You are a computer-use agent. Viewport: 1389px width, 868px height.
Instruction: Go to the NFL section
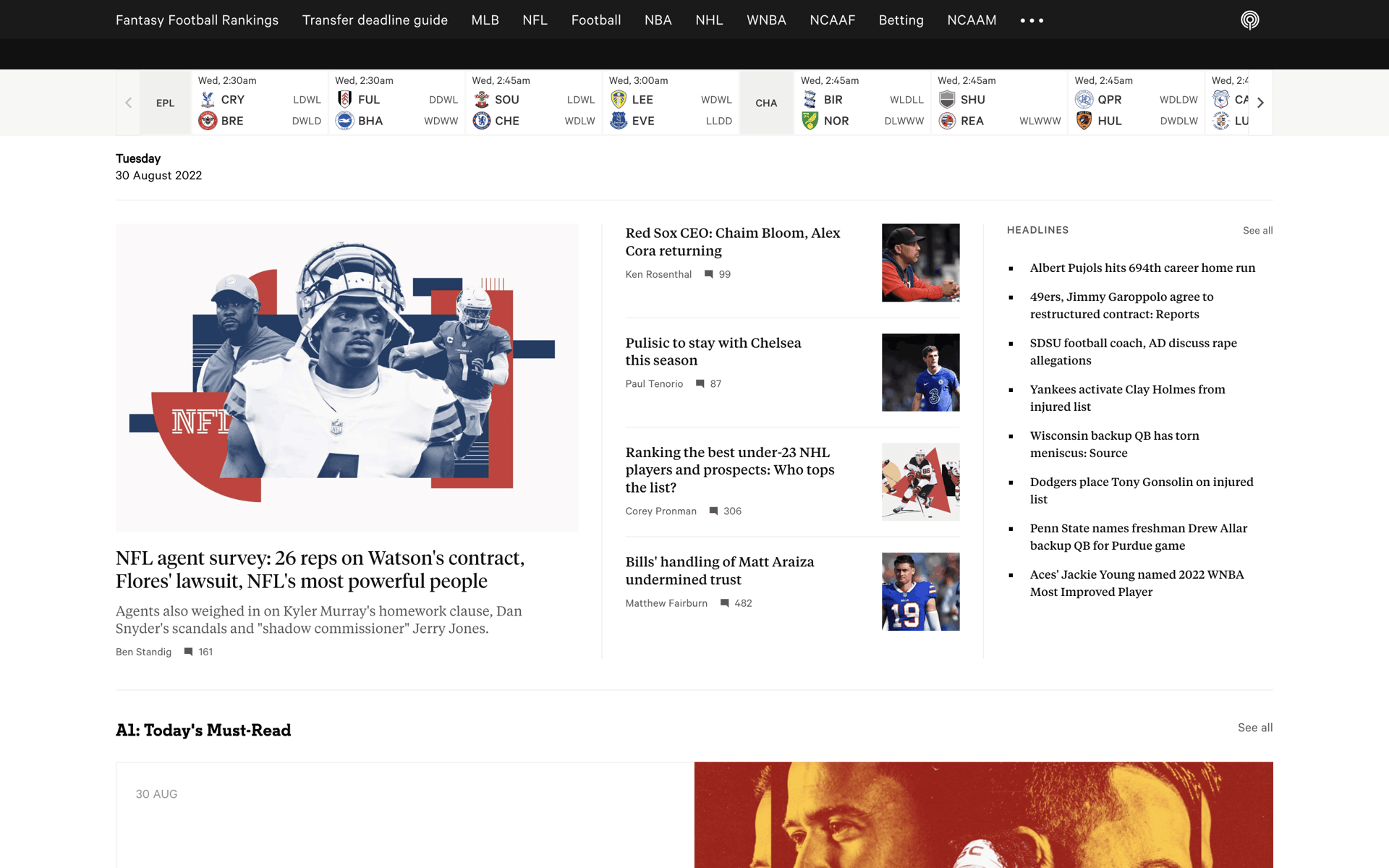535,20
